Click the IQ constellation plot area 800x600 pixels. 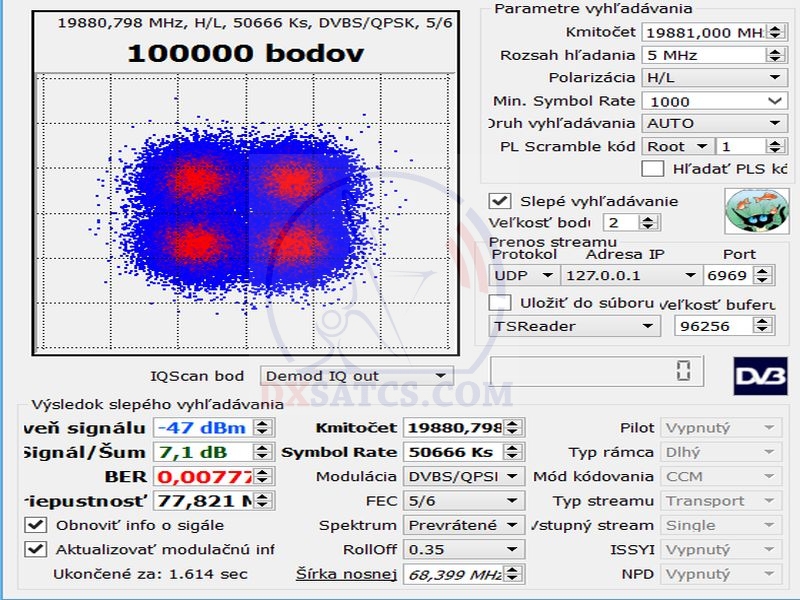[x=245, y=210]
